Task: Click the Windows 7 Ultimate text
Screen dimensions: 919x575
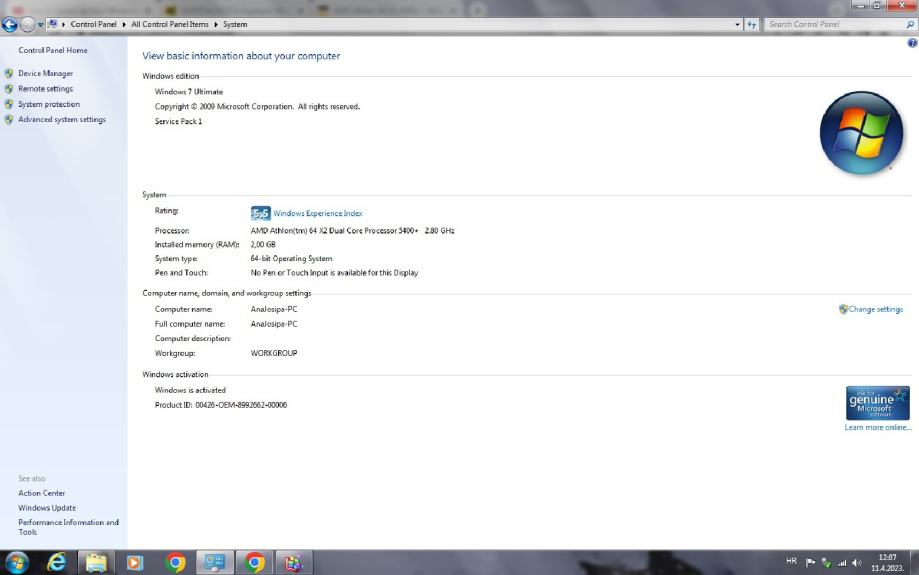Action: (189, 92)
